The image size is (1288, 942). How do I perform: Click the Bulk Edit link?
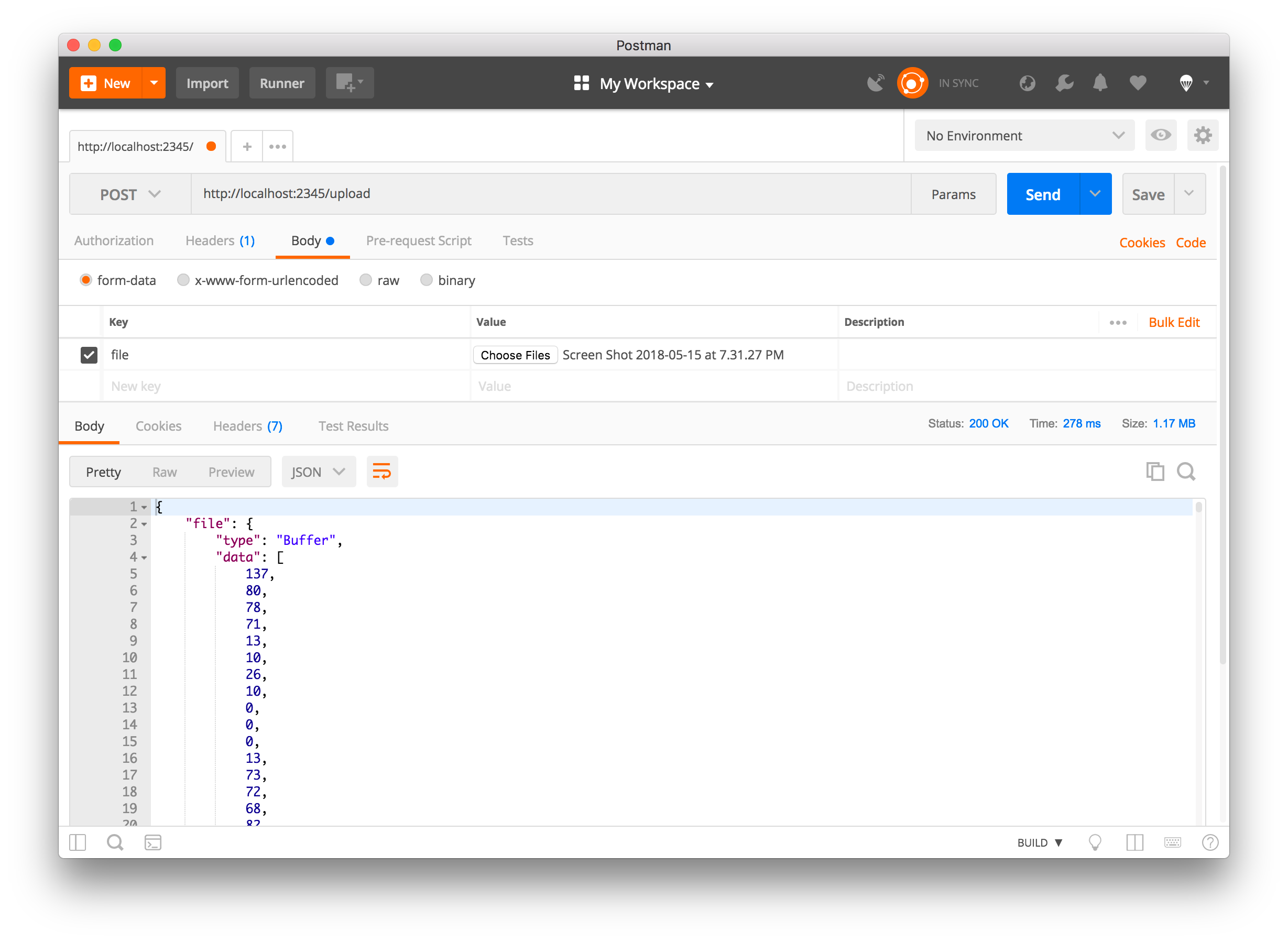tap(1173, 322)
